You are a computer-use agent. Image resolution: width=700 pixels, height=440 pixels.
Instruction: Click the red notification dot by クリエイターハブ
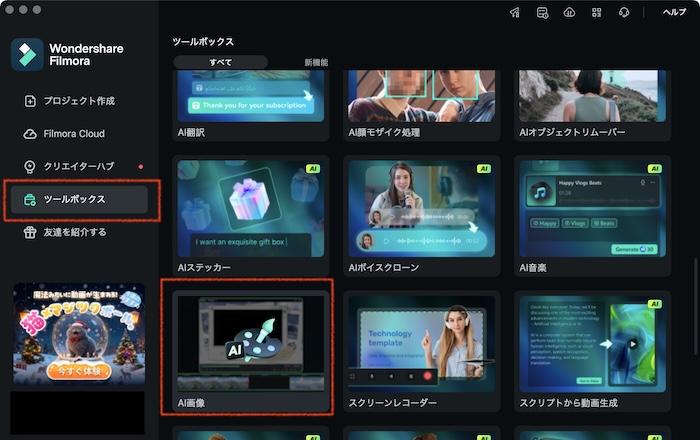tap(141, 166)
